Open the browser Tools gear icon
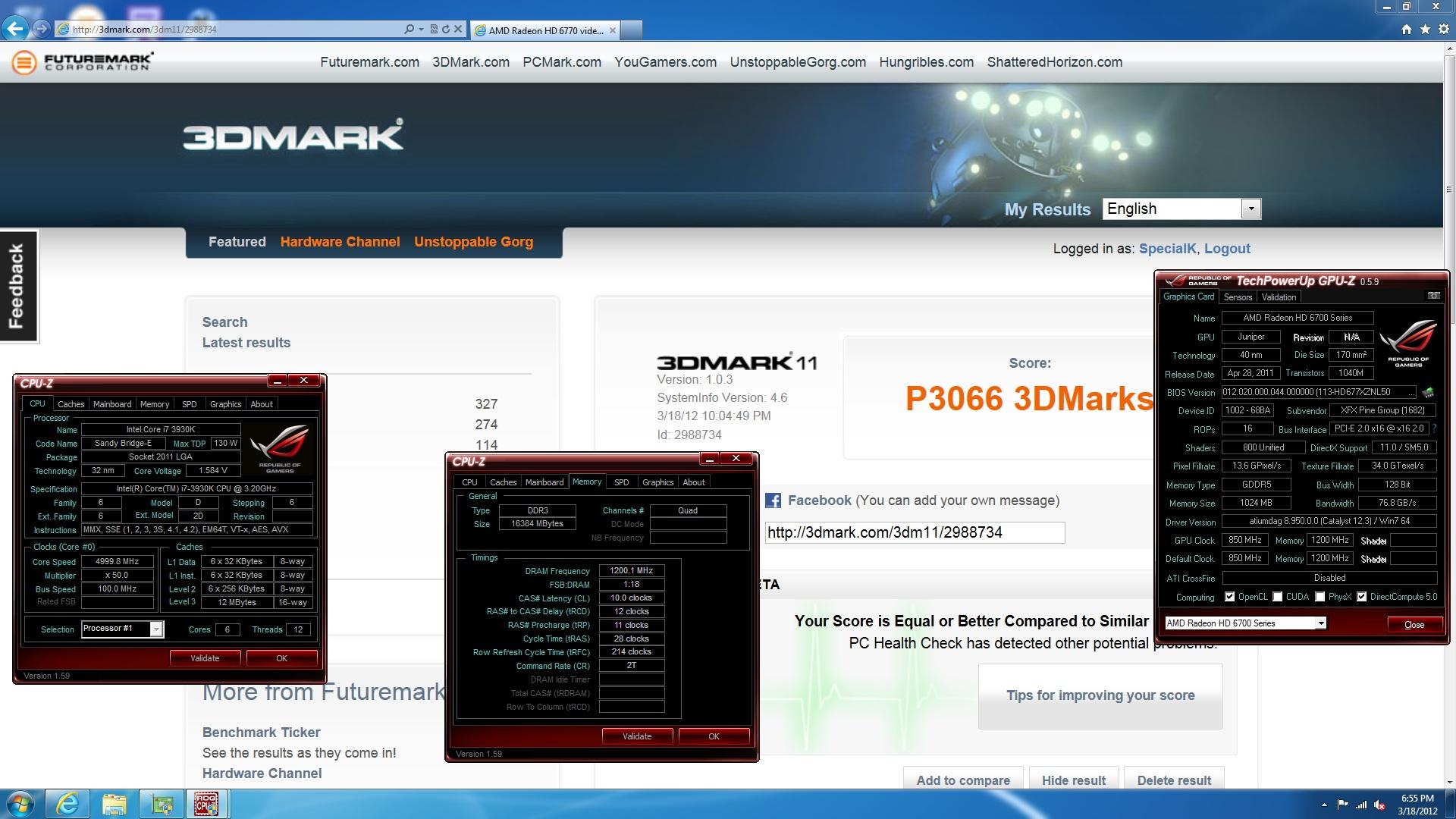 (1443, 30)
